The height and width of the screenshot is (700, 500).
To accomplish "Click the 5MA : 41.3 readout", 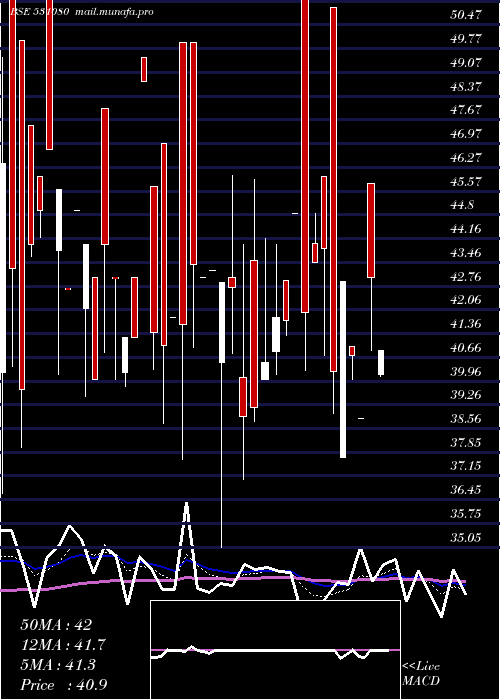I will point(58,665).
